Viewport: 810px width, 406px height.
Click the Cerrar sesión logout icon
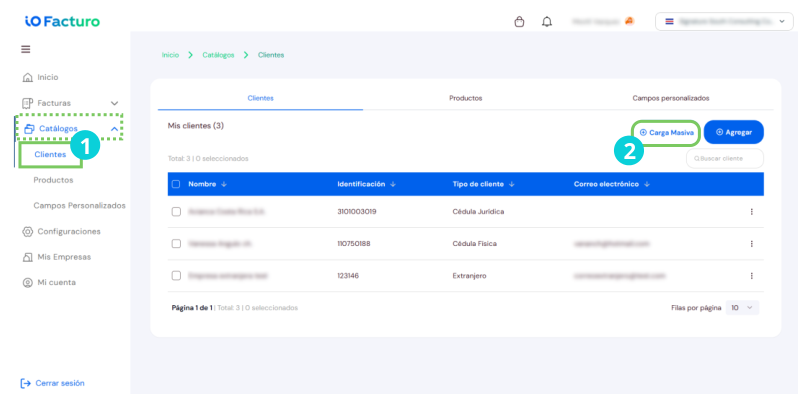click(x=25, y=383)
